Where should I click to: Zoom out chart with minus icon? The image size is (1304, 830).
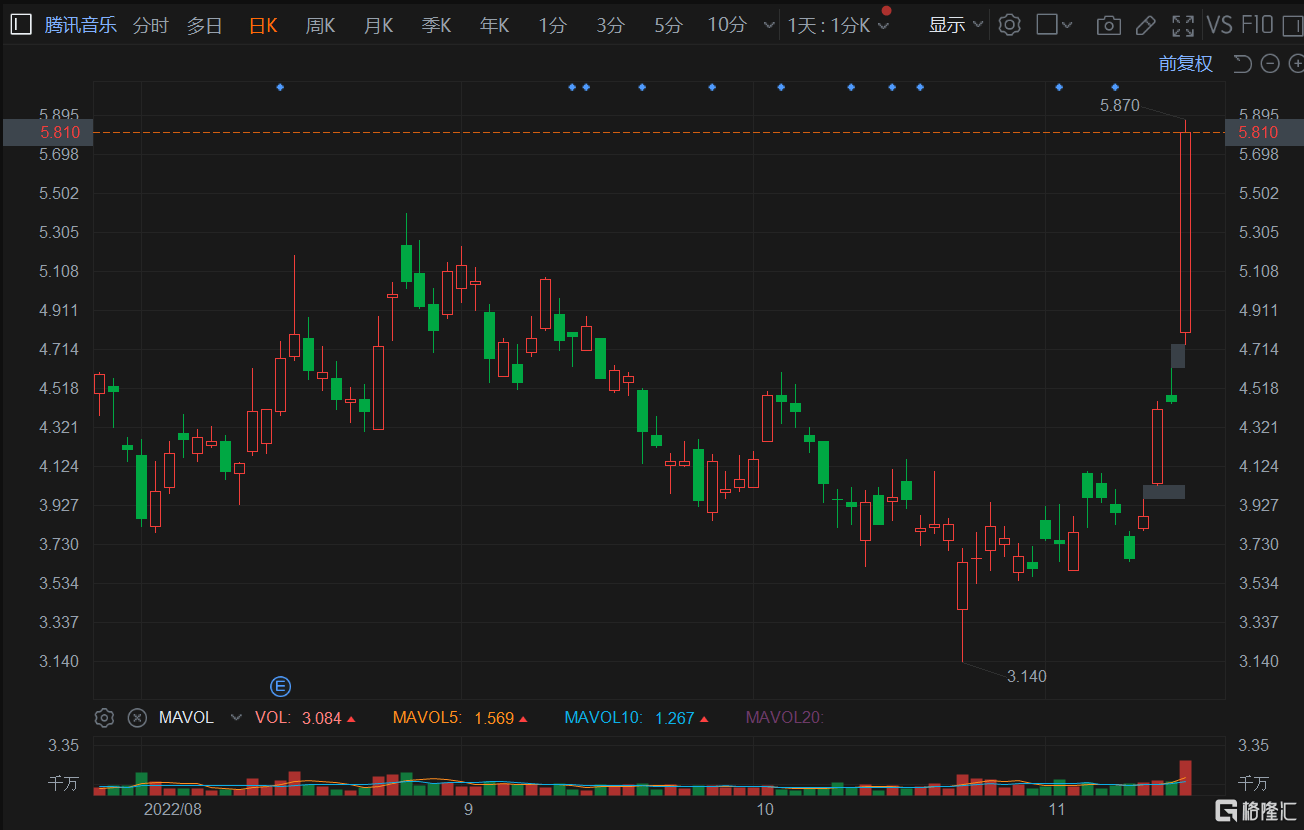click(1270, 64)
